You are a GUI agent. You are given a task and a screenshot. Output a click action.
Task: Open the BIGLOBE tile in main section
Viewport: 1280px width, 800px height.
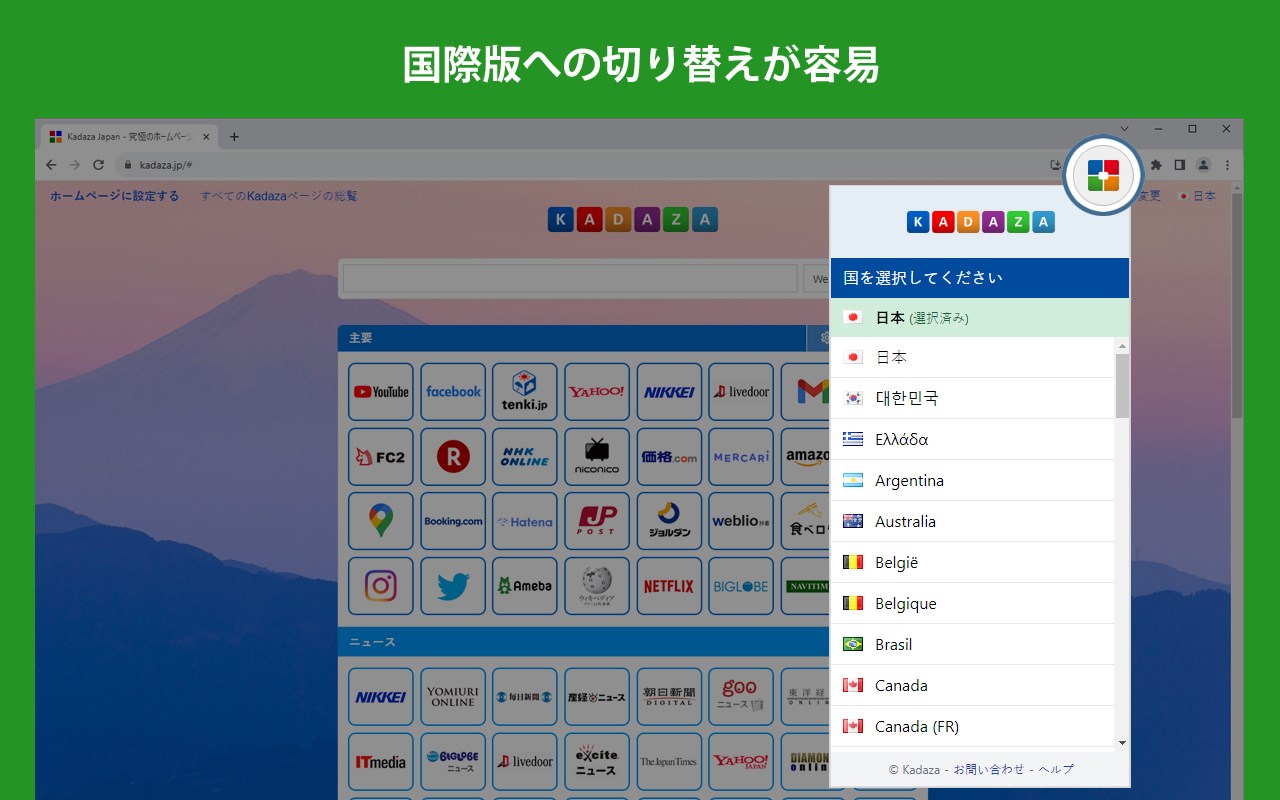[741, 586]
